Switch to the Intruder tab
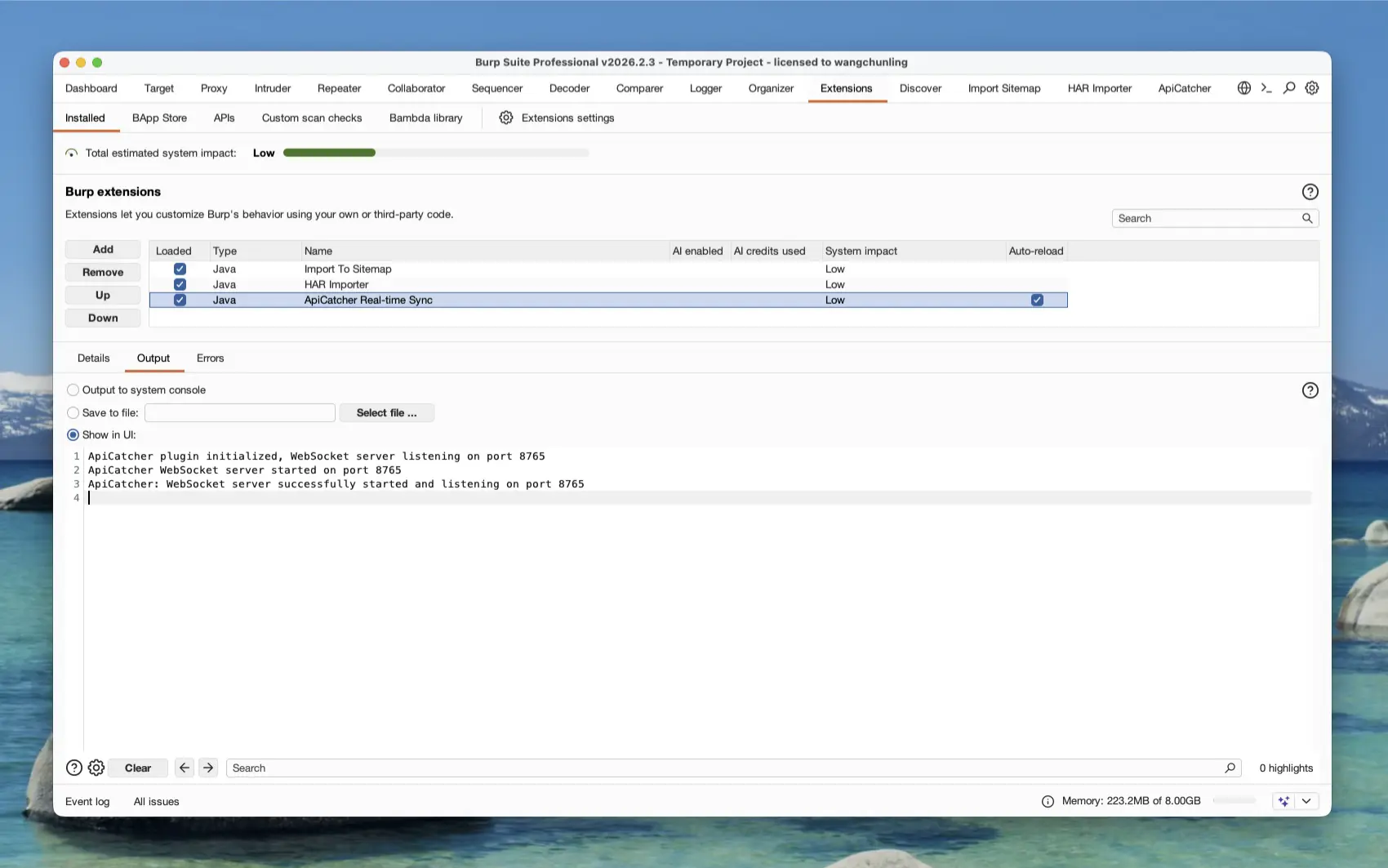The width and height of the screenshot is (1388, 868). (273, 88)
